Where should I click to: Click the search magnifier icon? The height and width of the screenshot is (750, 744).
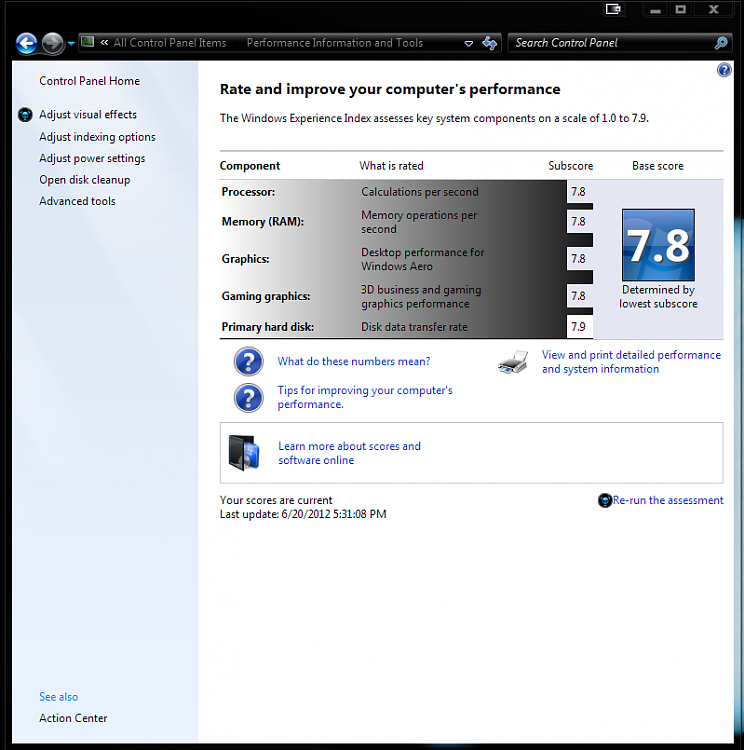721,44
